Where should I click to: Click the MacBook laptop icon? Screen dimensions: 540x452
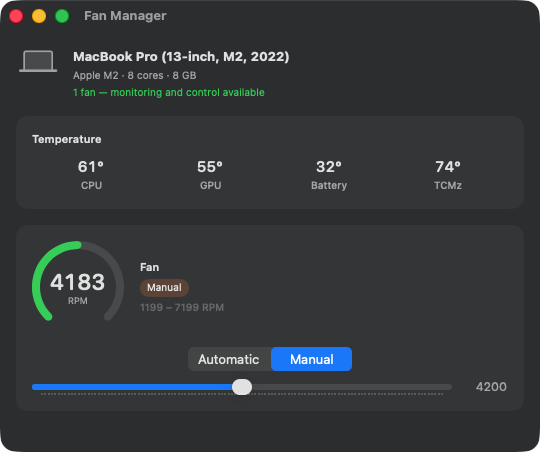[x=38, y=61]
